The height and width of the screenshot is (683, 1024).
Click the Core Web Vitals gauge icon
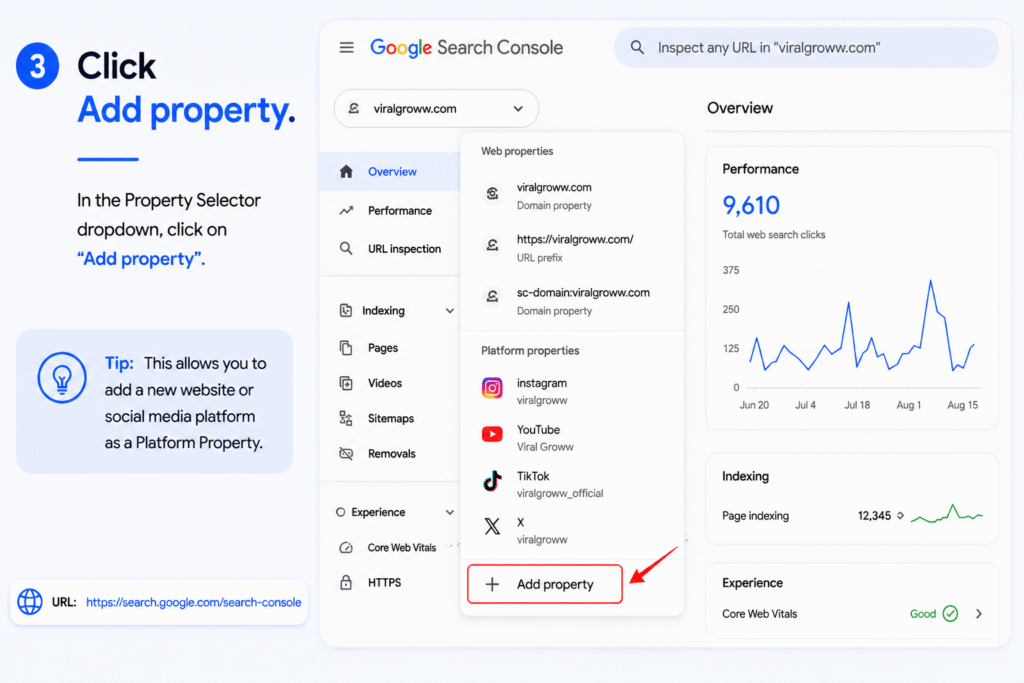point(346,548)
